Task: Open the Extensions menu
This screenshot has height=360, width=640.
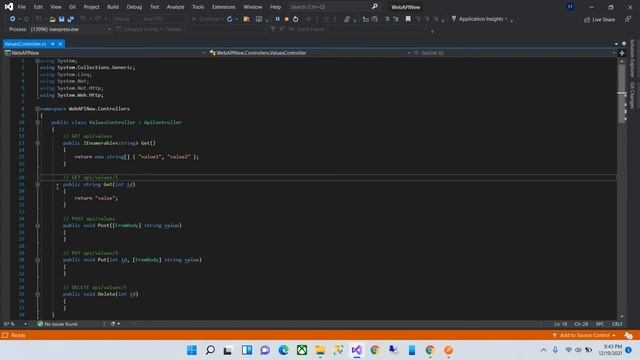Action: click(x=224, y=7)
